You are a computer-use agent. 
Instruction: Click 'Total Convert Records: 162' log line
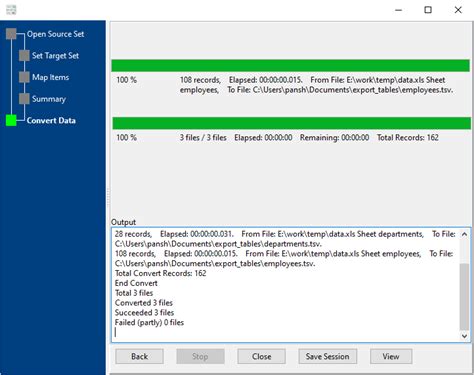pyautogui.click(x=160, y=273)
